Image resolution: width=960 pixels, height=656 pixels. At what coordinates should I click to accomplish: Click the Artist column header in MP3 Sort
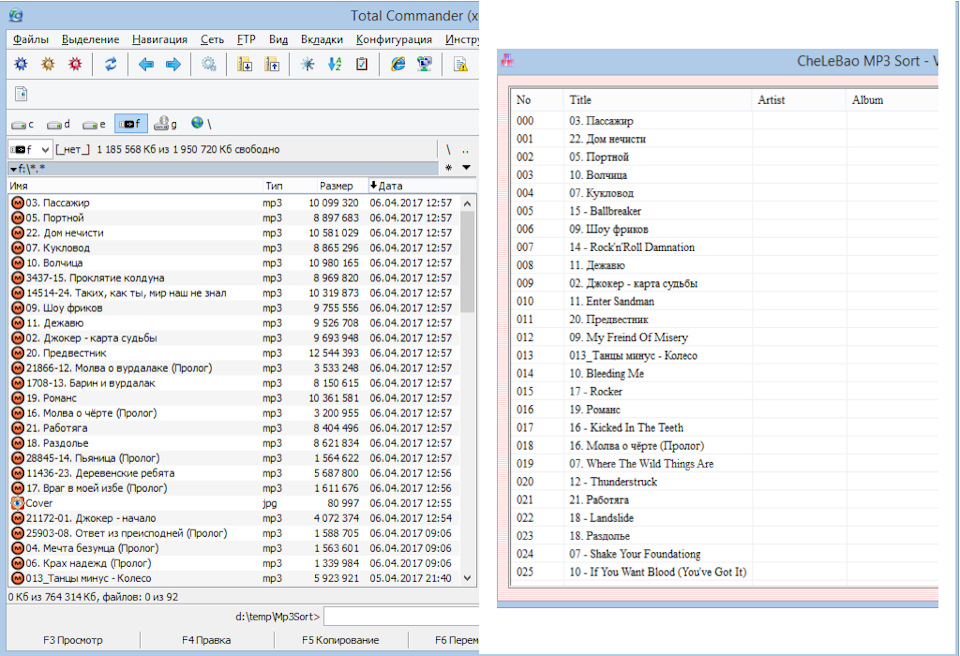click(800, 100)
